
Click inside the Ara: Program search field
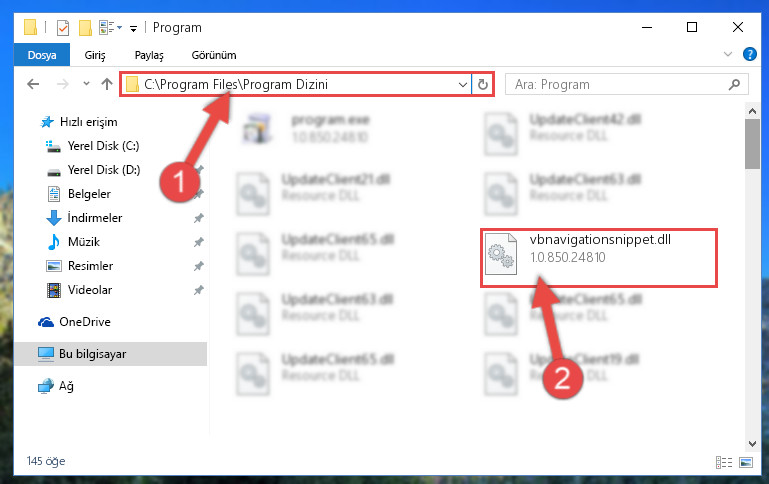pyautogui.click(x=618, y=84)
